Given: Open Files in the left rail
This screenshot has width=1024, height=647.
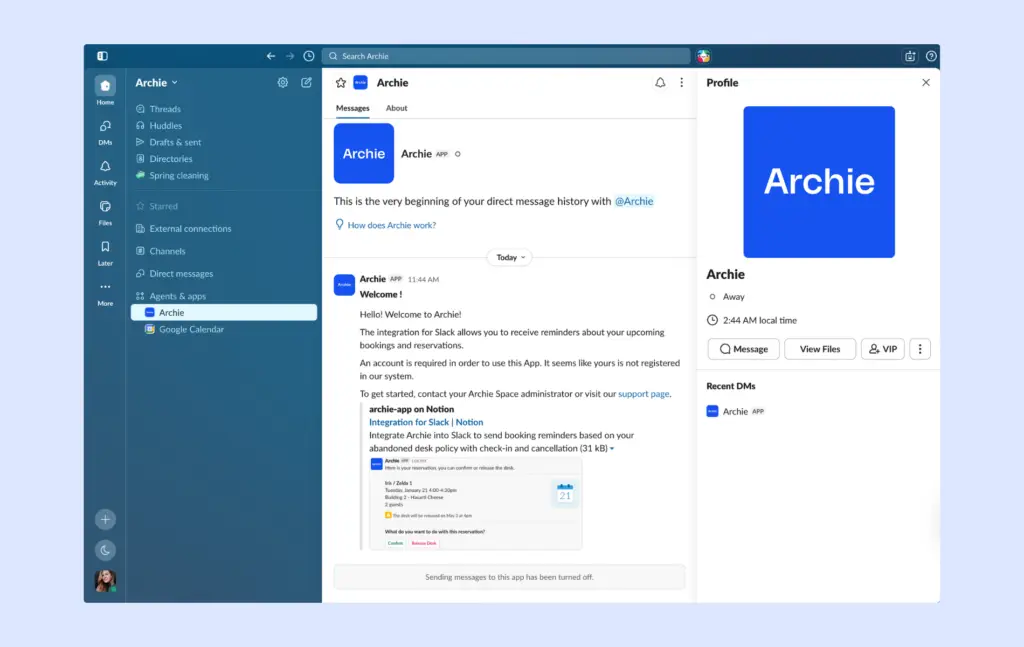Looking at the screenshot, I should [x=105, y=213].
